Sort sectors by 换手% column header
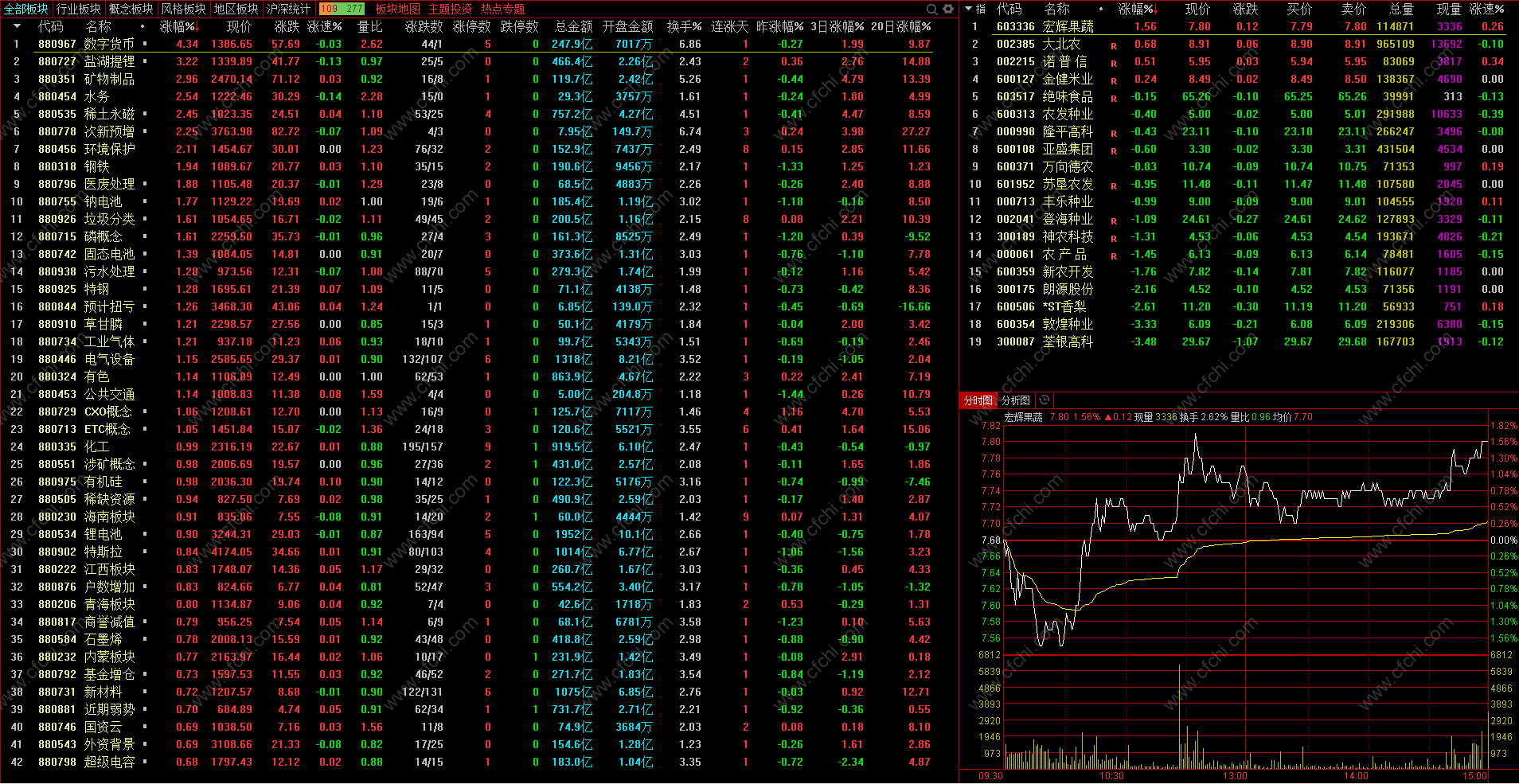 [x=685, y=26]
